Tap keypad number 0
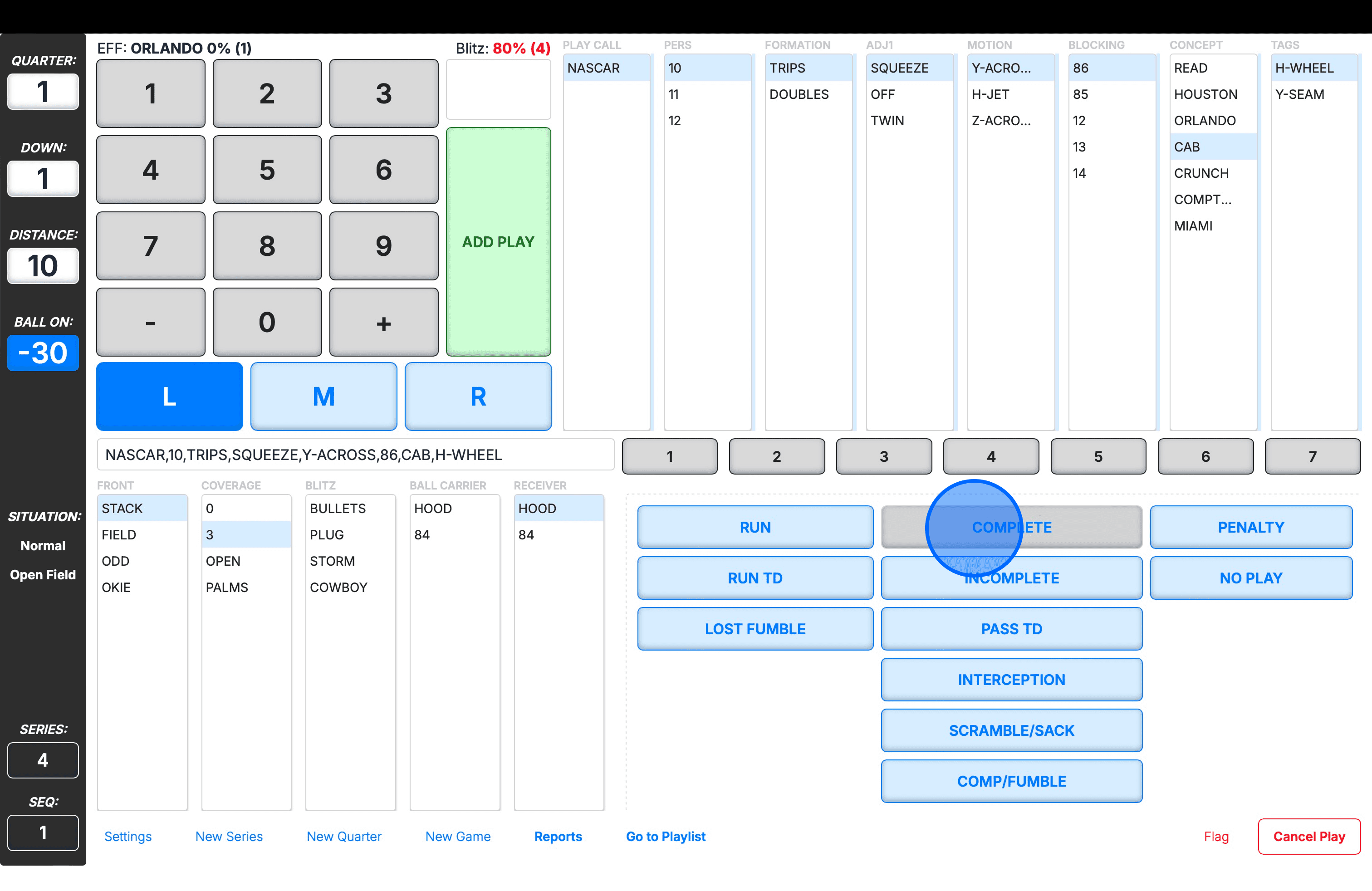1372x891 pixels. coord(268,322)
